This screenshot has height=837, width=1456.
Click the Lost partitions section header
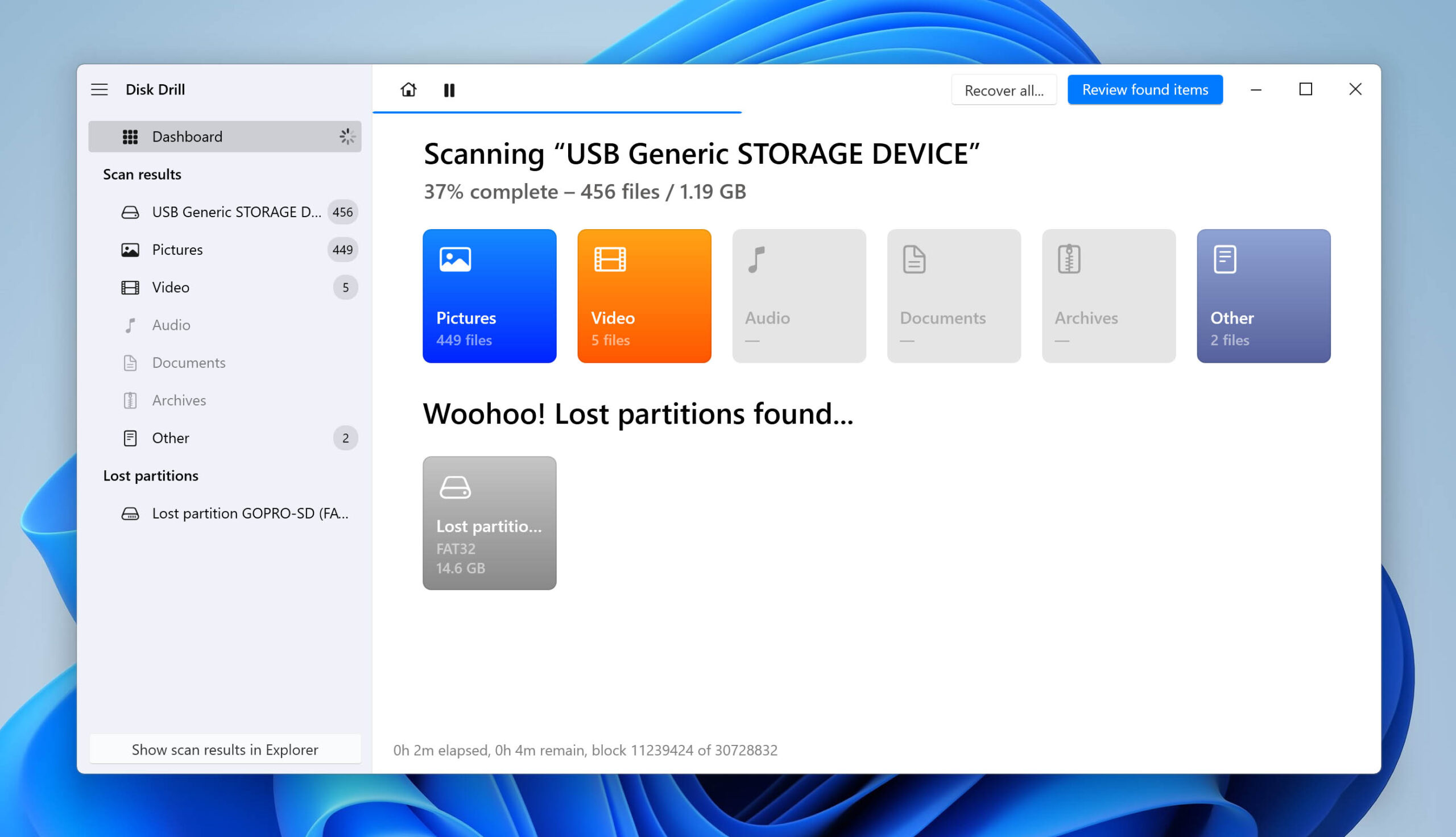(x=151, y=476)
